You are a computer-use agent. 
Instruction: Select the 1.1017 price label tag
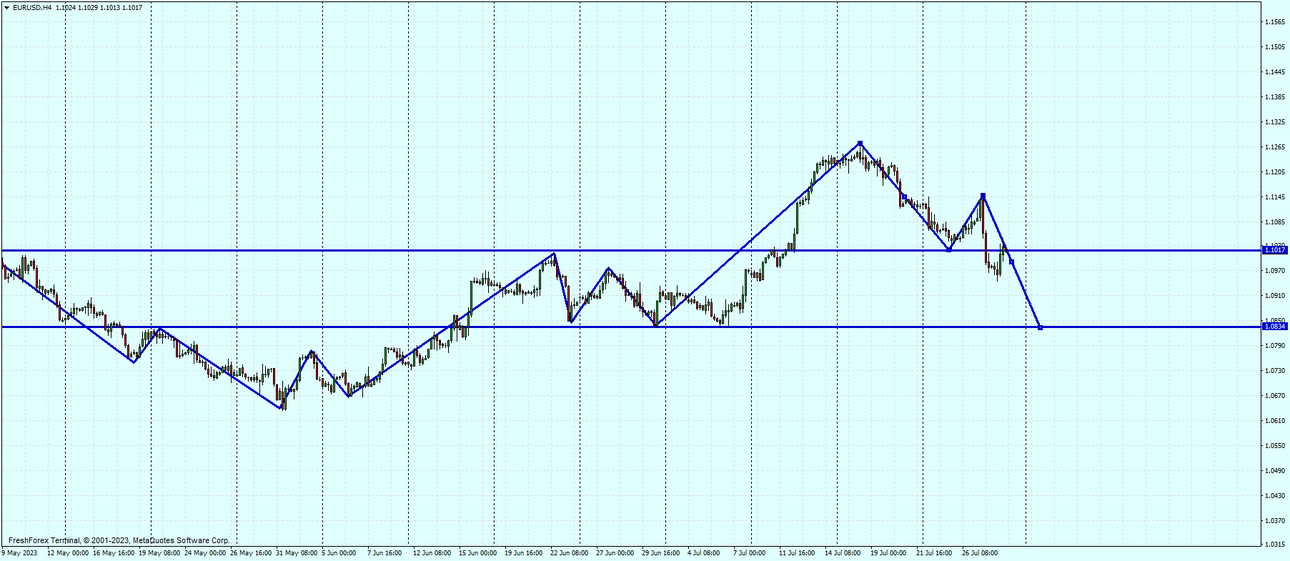click(1274, 250)
